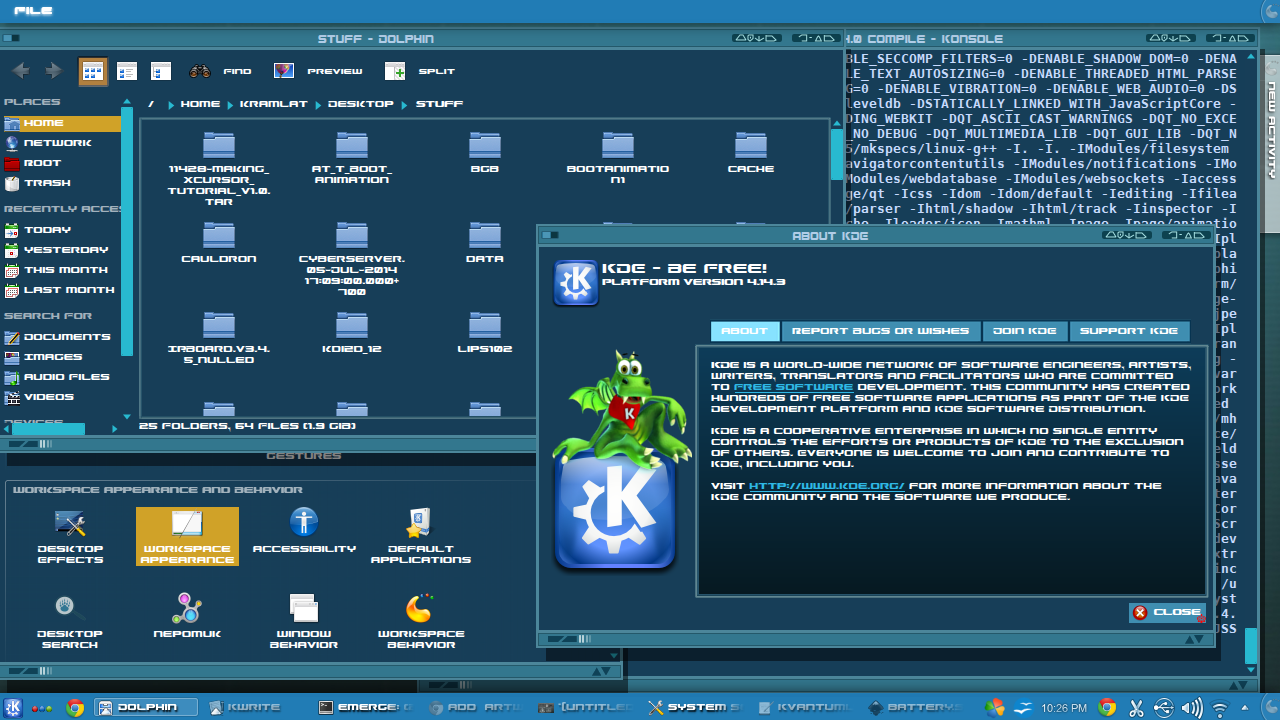Switch to About tab in About KDE
The width and height of the screenshot is (1280, 720).
745,331
